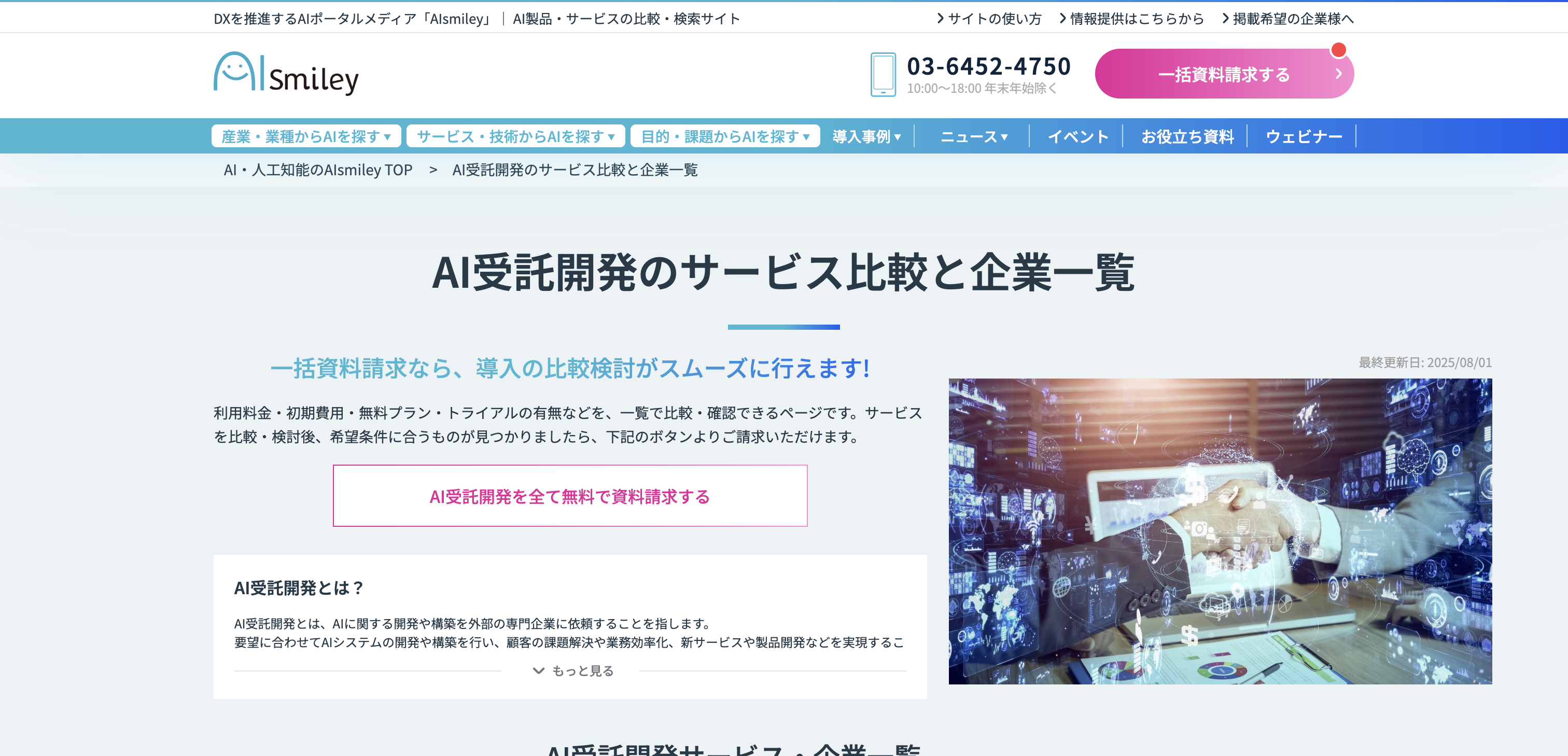This screenshot has width=1568, height=756.
Task: Click the down chevron next to もっと見る
Action: [538, 671]
